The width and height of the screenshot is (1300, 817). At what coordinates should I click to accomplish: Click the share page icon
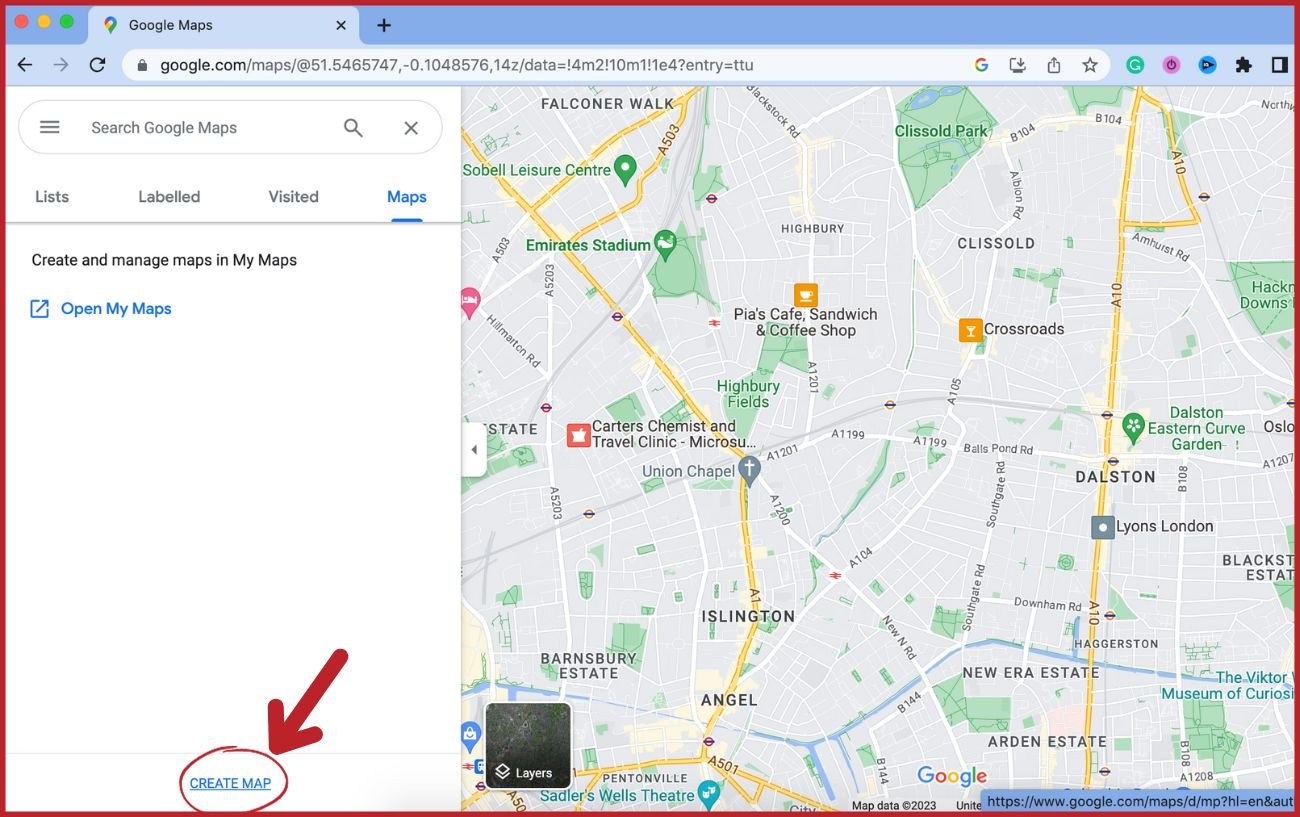pyautogui.click(x=1054, y=65)
